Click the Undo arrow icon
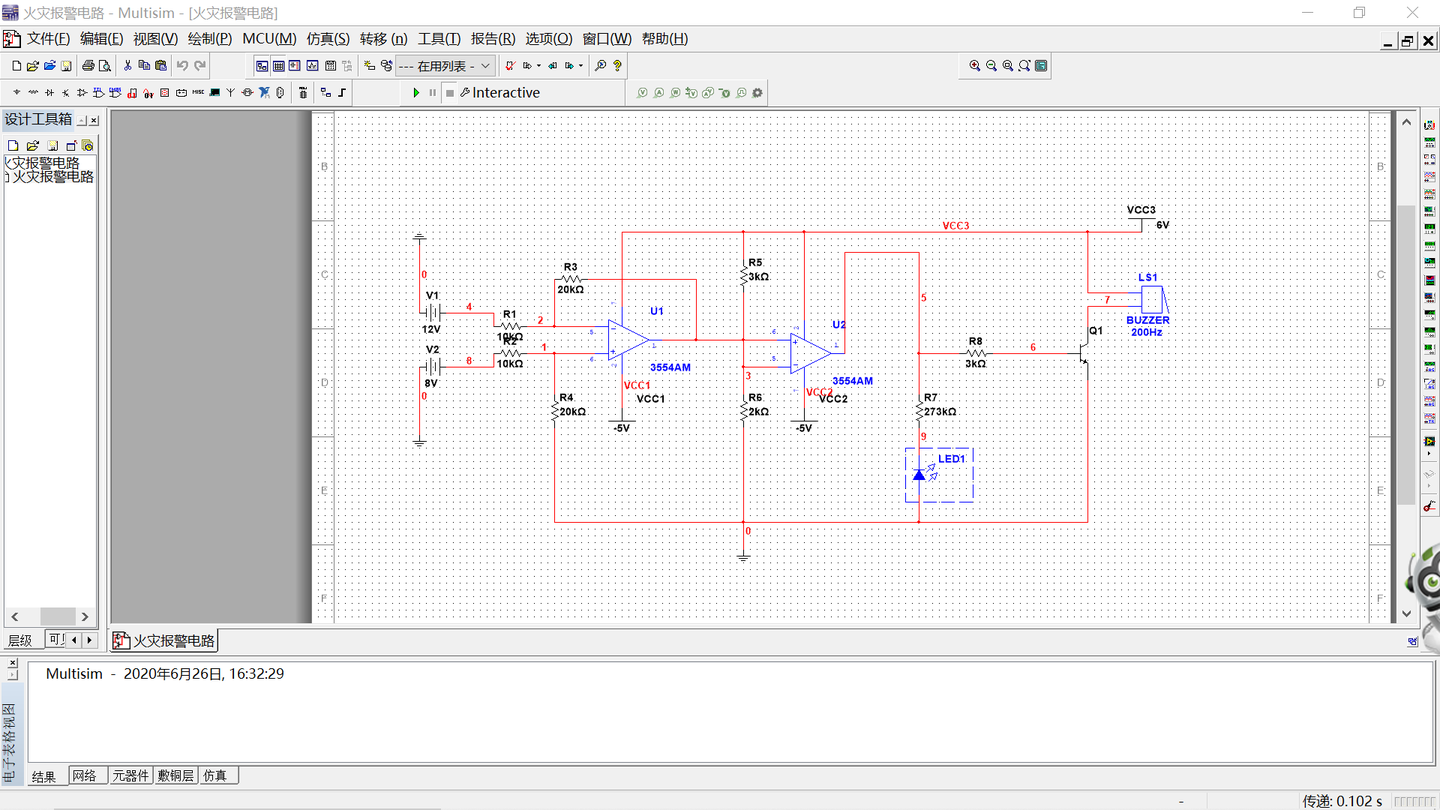Screen dimensions: 1440x810 pyautogui.click(x=182, y=66)
